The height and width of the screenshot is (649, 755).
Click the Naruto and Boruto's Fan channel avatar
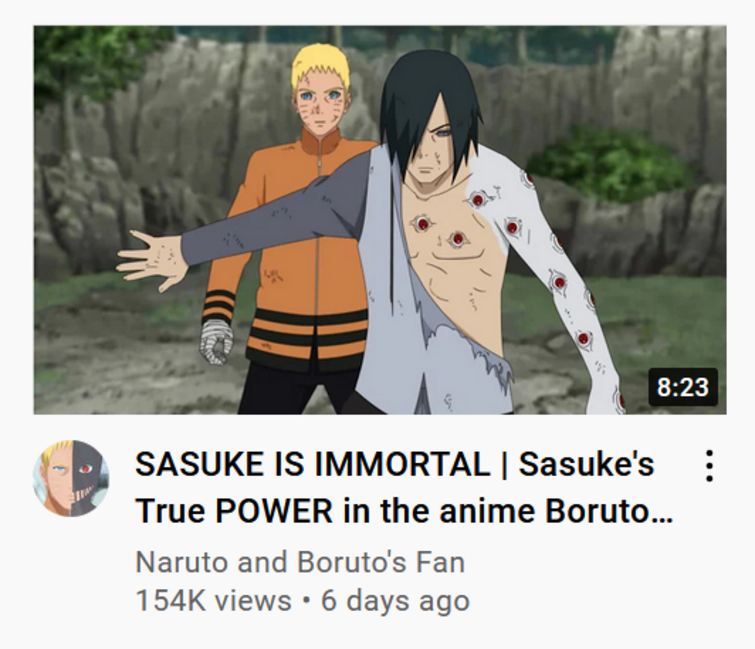pyautogui.click(x=71, y=478)
